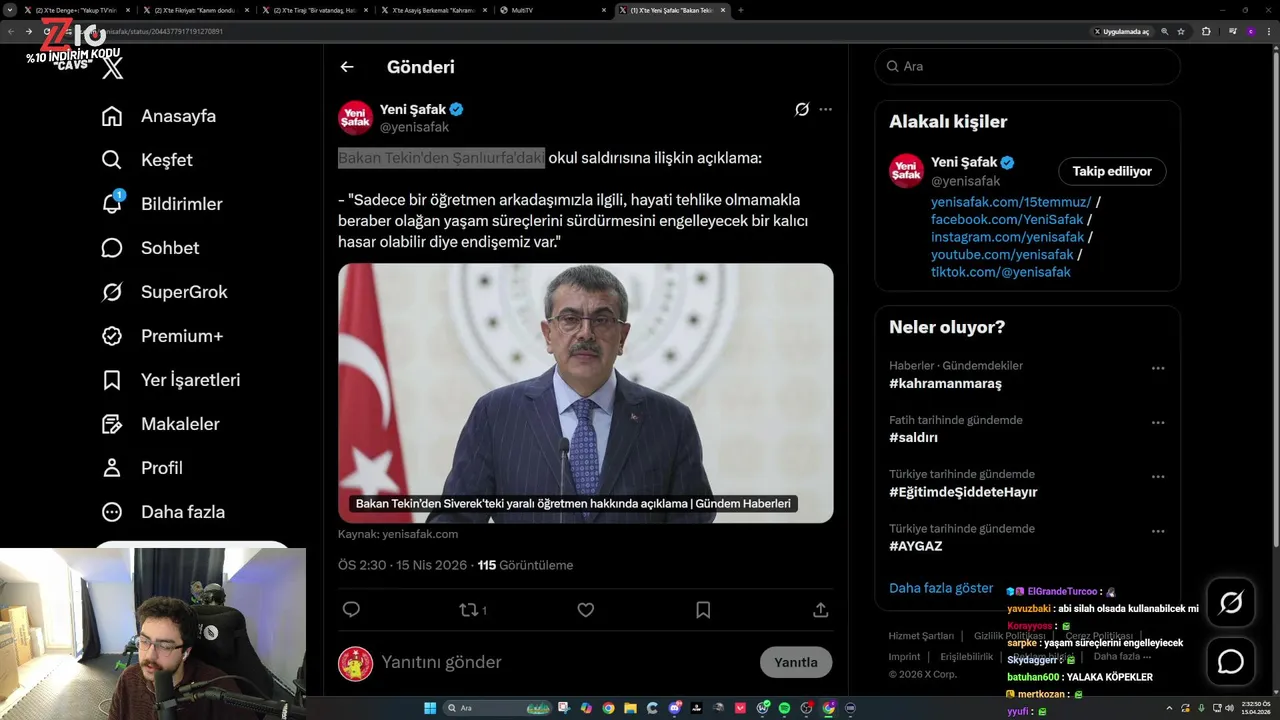Click share icon under the post
The width and height of the screenshot is (1280, 720).
click(x=820, y=609)
